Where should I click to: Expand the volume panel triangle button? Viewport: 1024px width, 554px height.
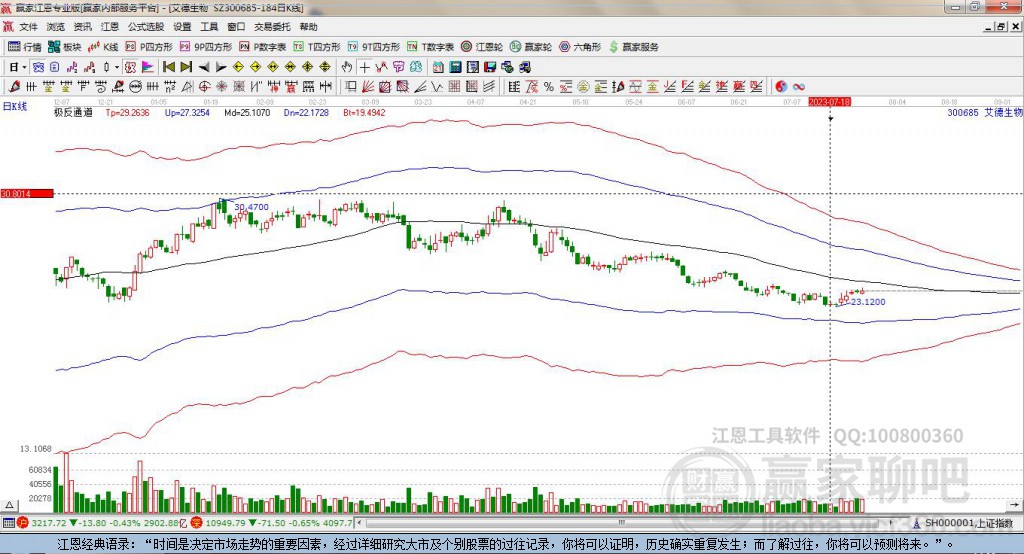pos(9,505)
